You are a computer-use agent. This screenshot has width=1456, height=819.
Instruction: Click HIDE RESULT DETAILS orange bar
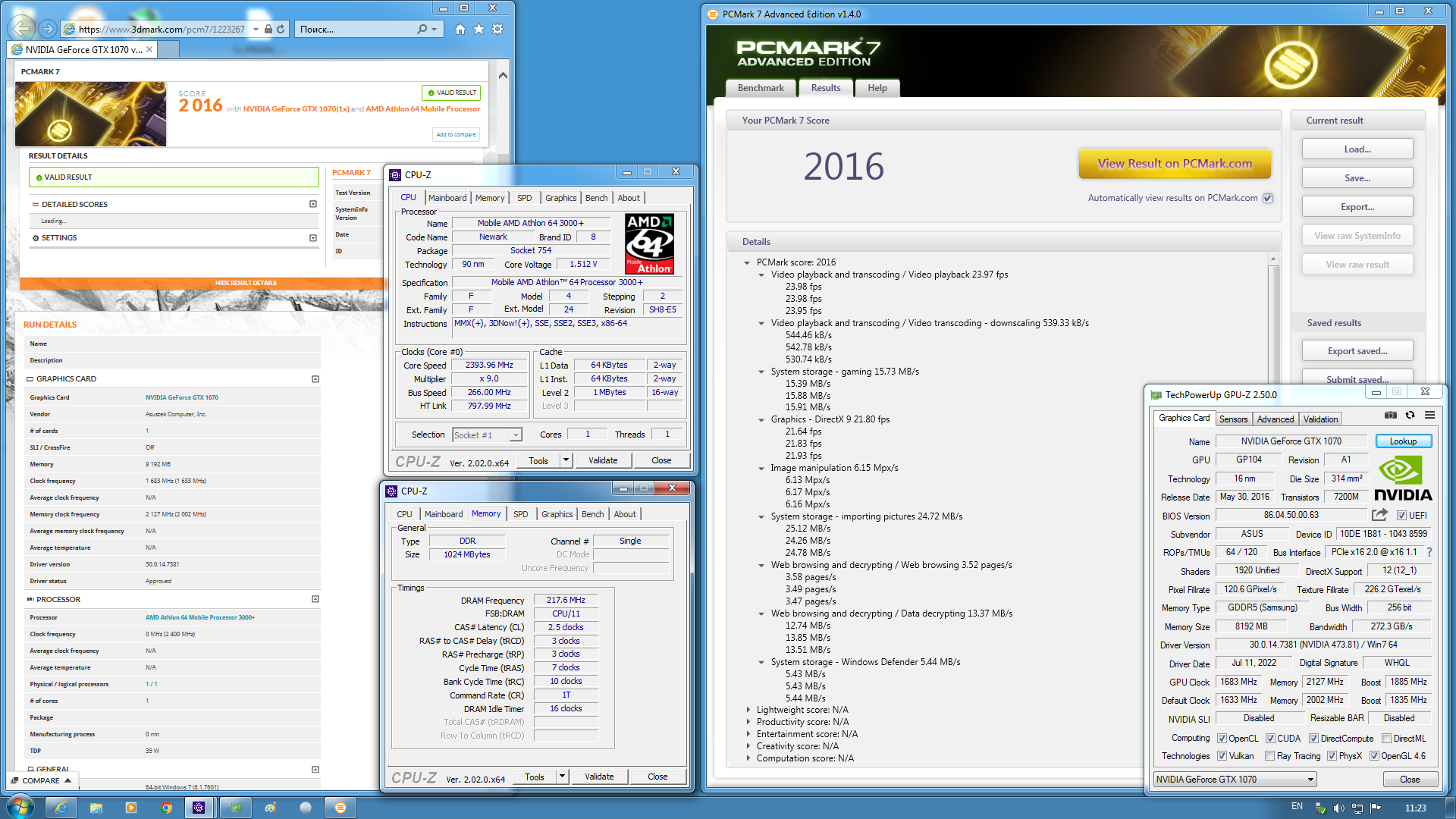(x=246, y=283)
